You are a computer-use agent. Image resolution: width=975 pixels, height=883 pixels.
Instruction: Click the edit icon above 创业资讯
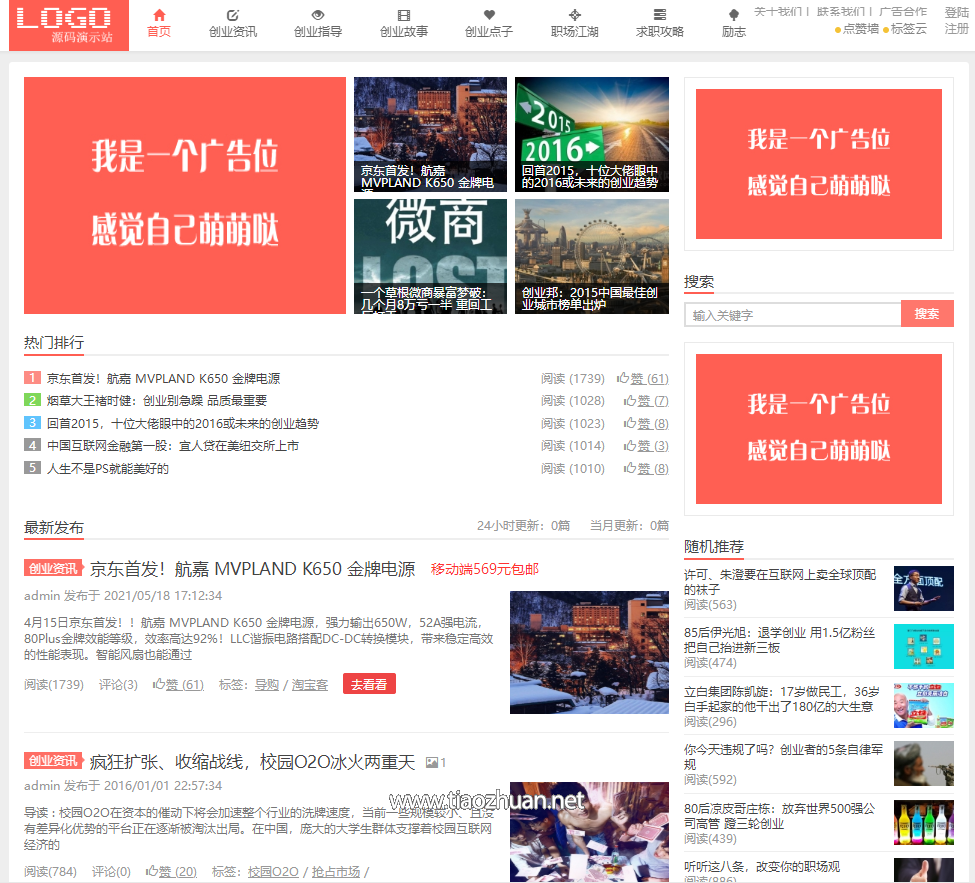[233, 15]
